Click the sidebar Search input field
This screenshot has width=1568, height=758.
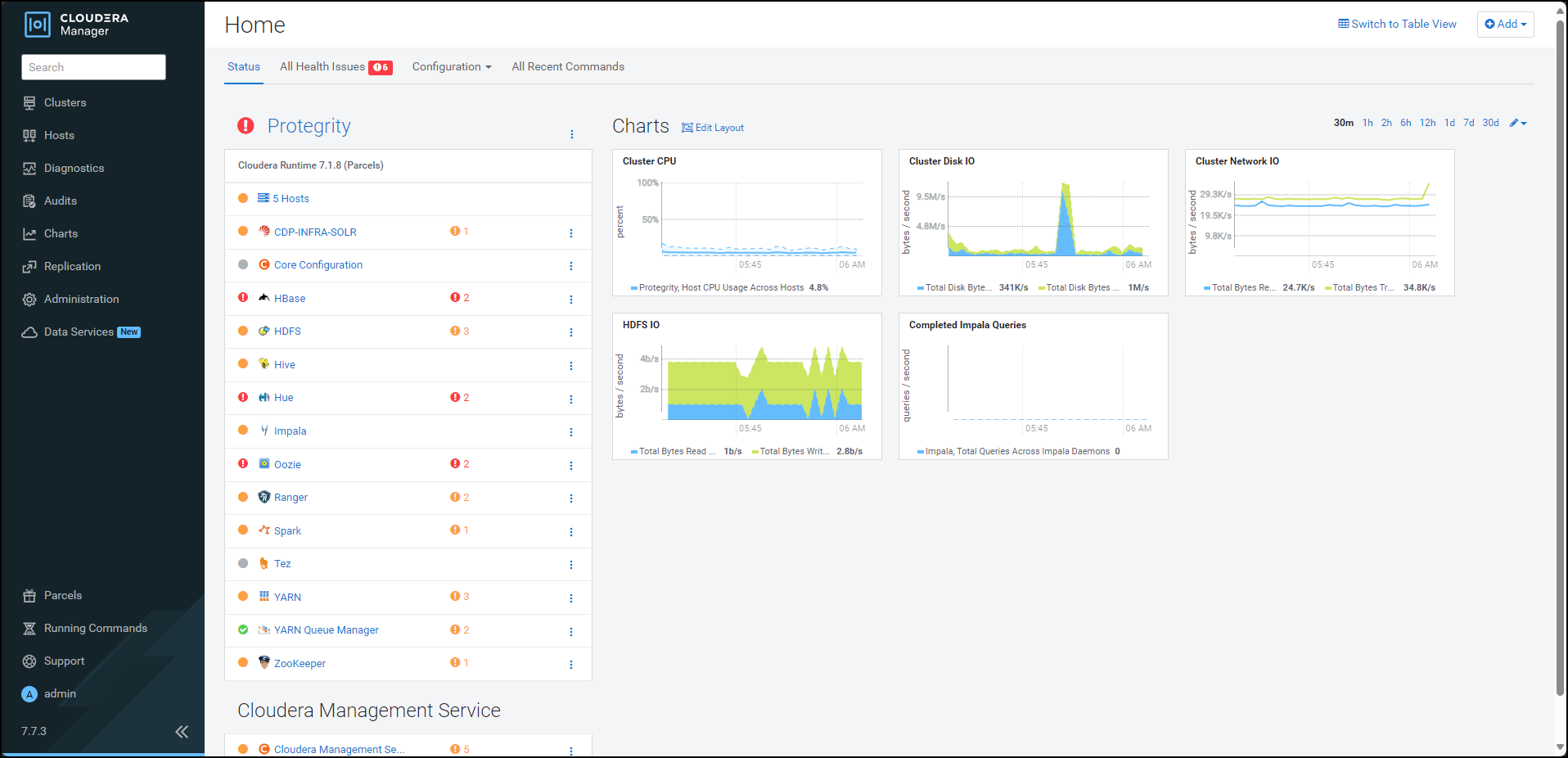(x=93, y=67)
